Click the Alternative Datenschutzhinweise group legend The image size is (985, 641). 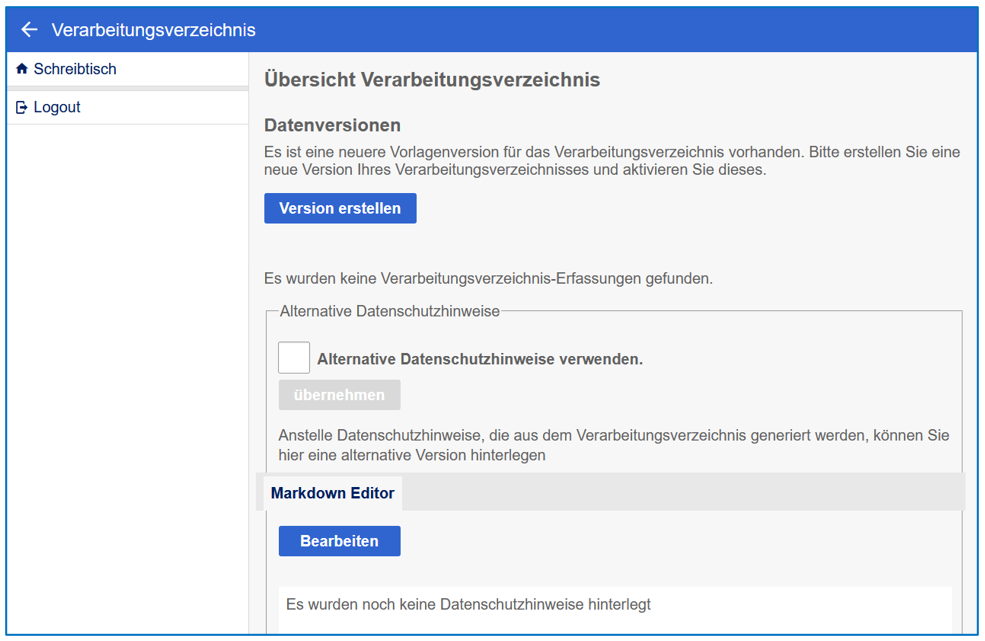coord(389,311)
